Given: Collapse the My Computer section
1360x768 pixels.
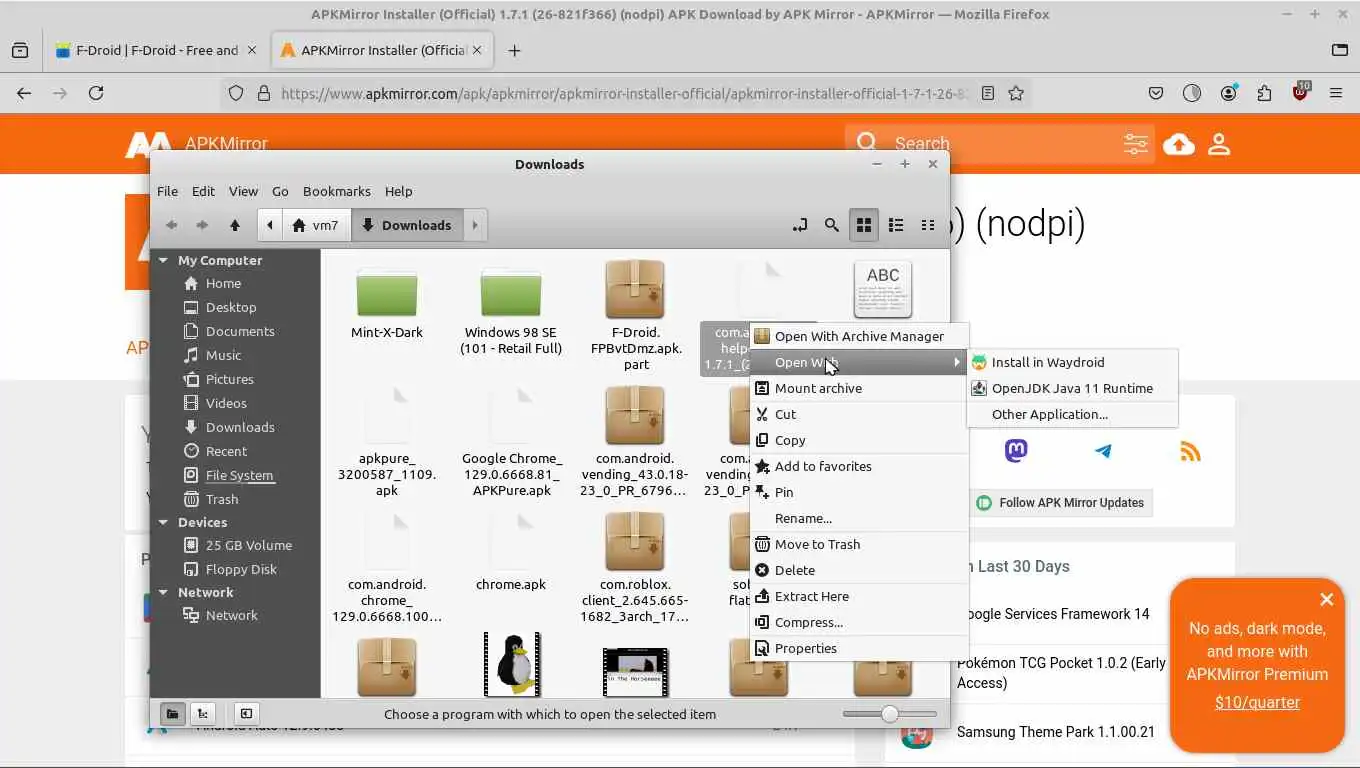Looking at the screenshot, I should point(164,260).
